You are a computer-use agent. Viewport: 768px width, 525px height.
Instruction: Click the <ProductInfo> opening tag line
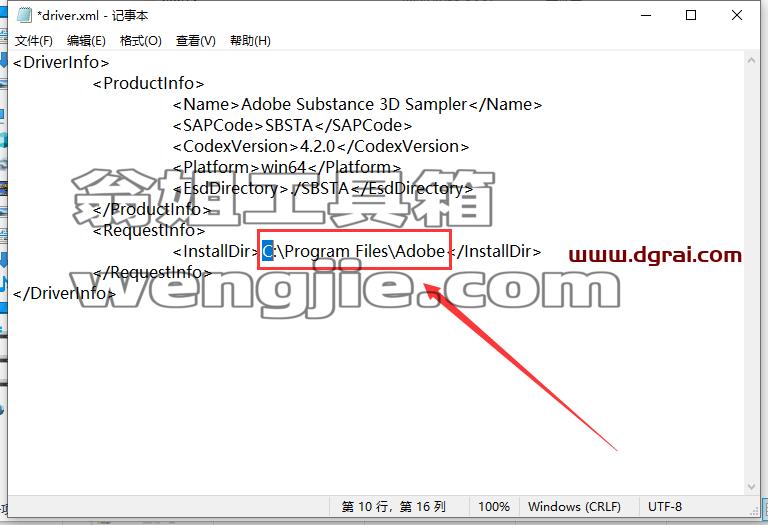click(148, 84)
